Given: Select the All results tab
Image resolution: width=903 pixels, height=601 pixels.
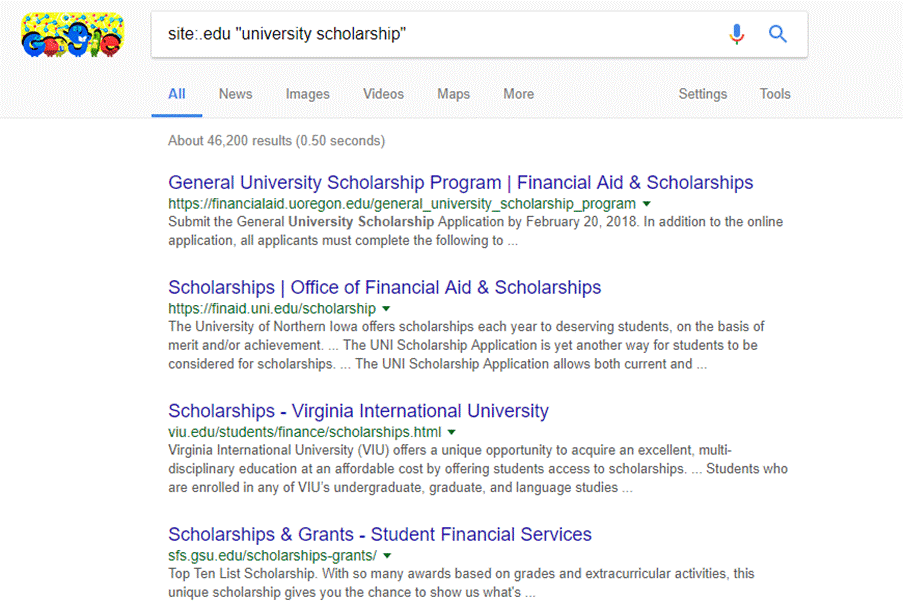Looking at the screenshot, I should (x=177, y=94).
